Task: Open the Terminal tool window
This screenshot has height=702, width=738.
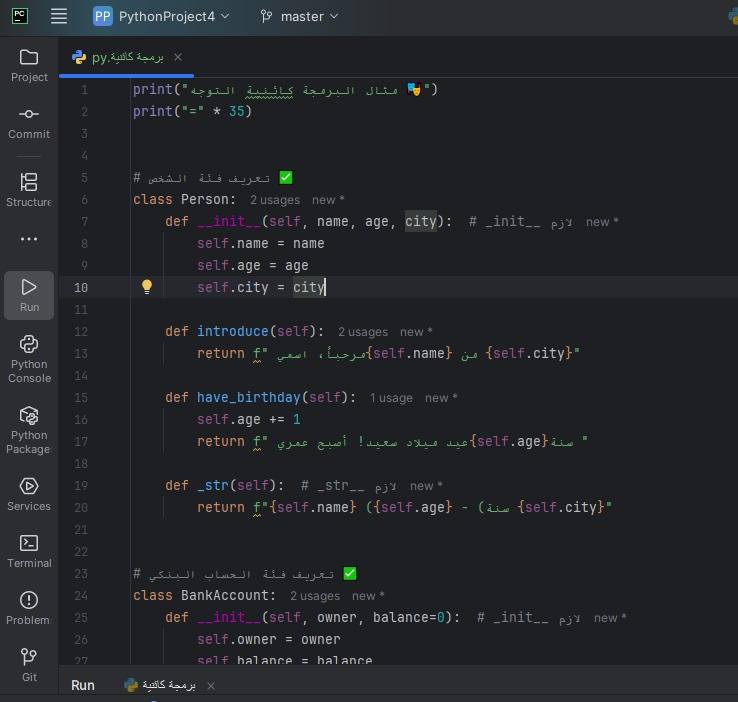Action: pyautogui.click(x=29, y=551)
